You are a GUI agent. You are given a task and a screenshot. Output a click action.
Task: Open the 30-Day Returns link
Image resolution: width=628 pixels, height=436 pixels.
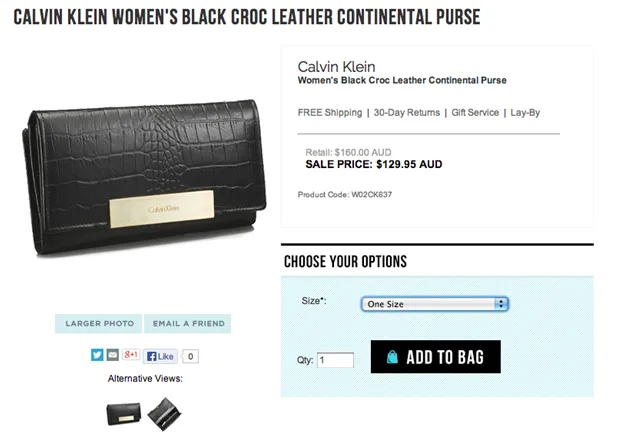click(408, 113)
